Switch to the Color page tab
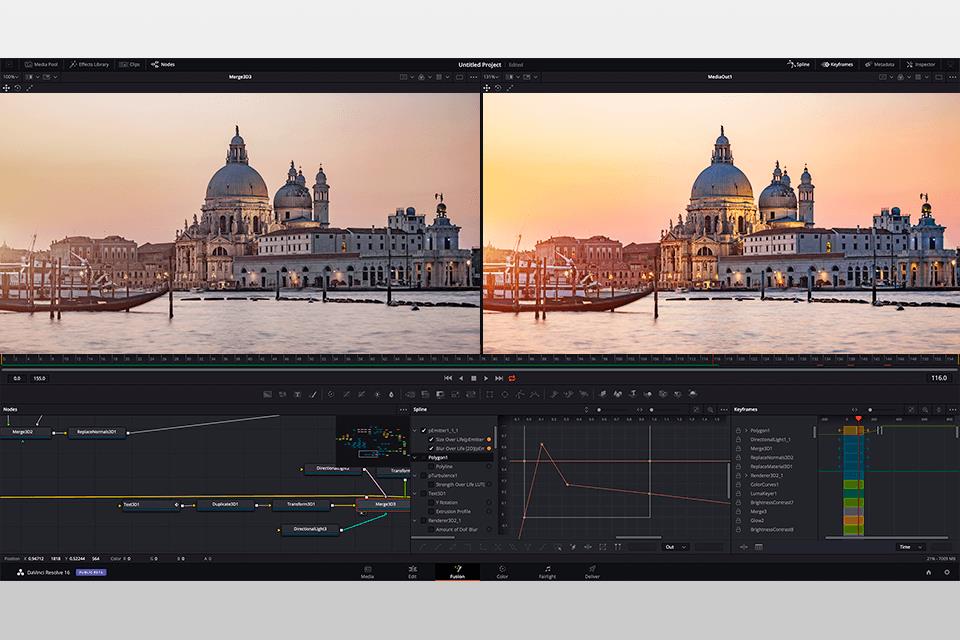 coord(502,572)
